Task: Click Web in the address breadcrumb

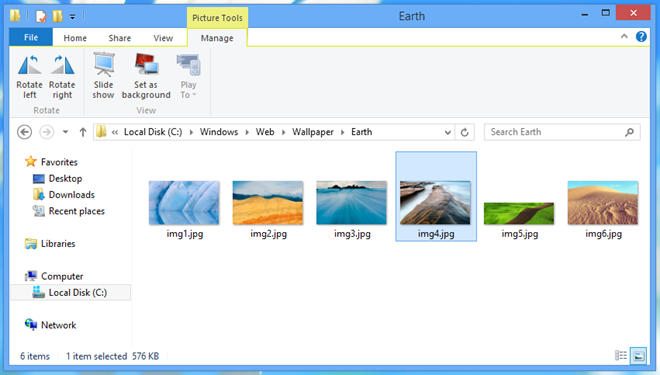Action: pyautogui.click(x=265, y=132)
